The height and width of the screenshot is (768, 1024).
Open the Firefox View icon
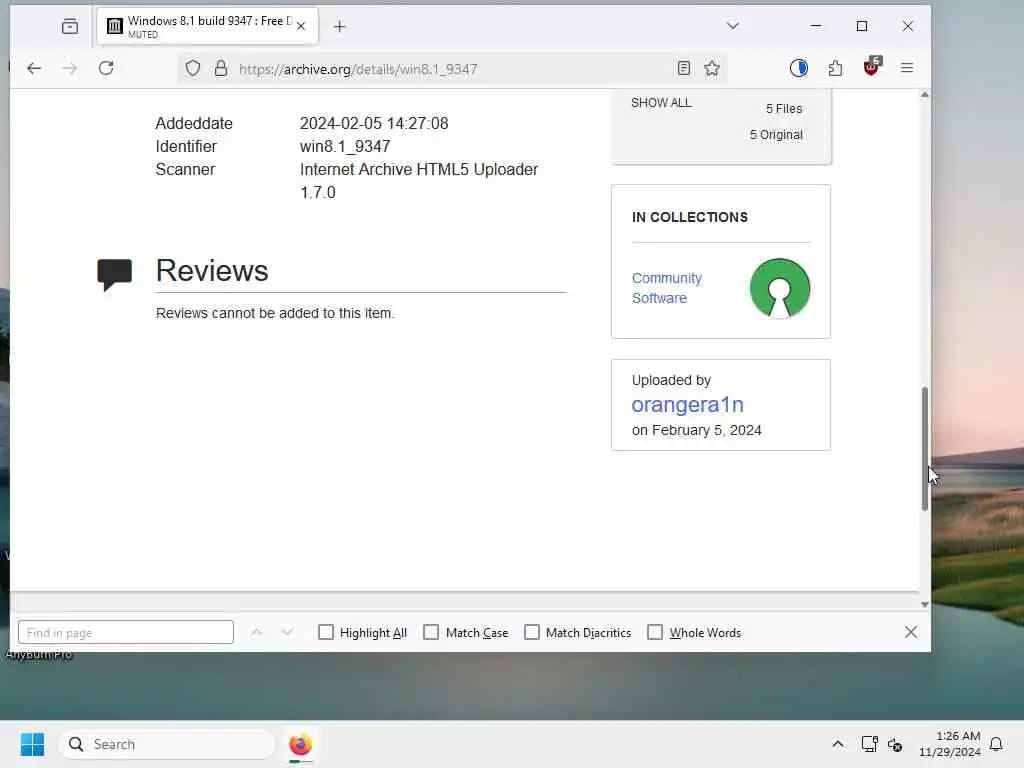70,26
